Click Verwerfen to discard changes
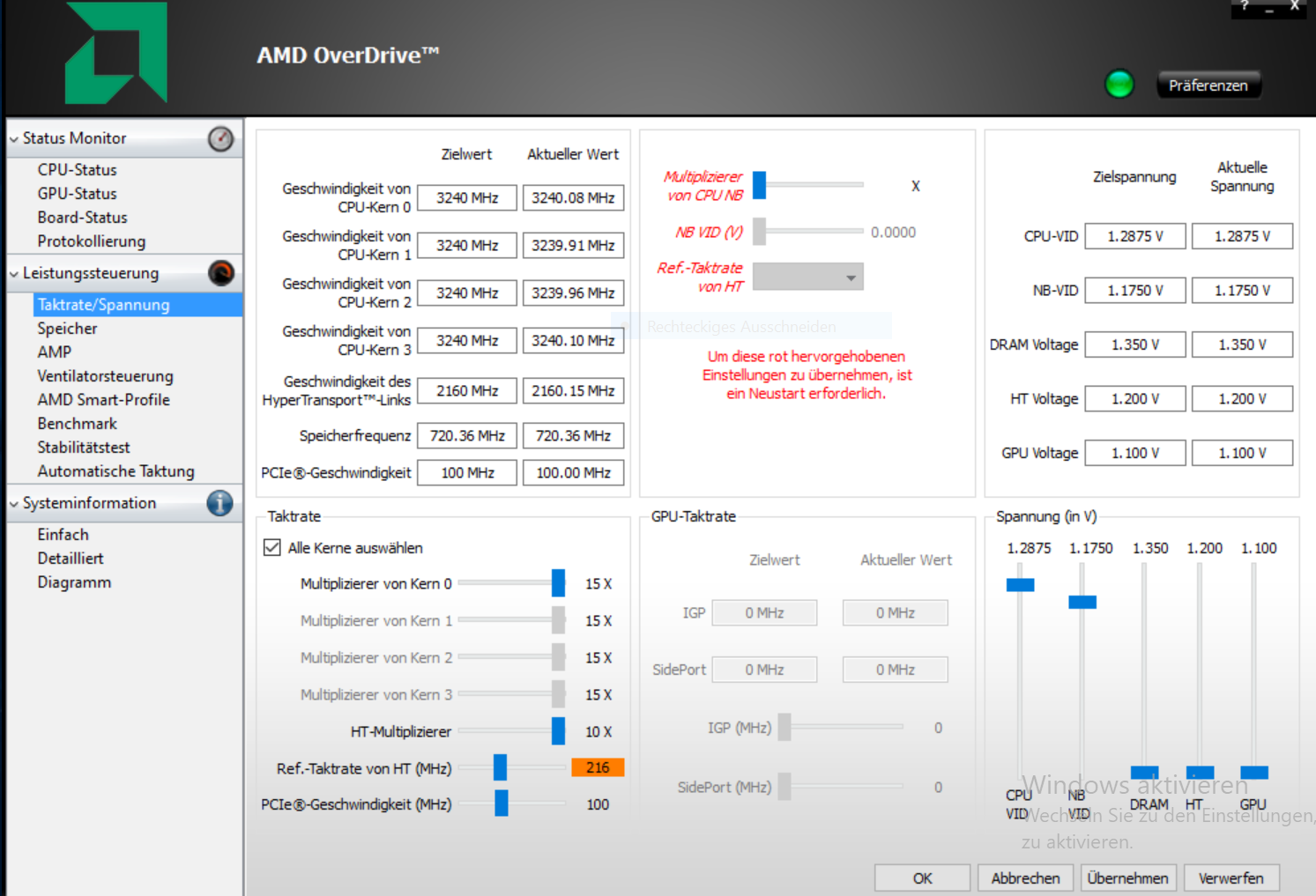This screenshot has width=1316, height=896. [1231, 878]
